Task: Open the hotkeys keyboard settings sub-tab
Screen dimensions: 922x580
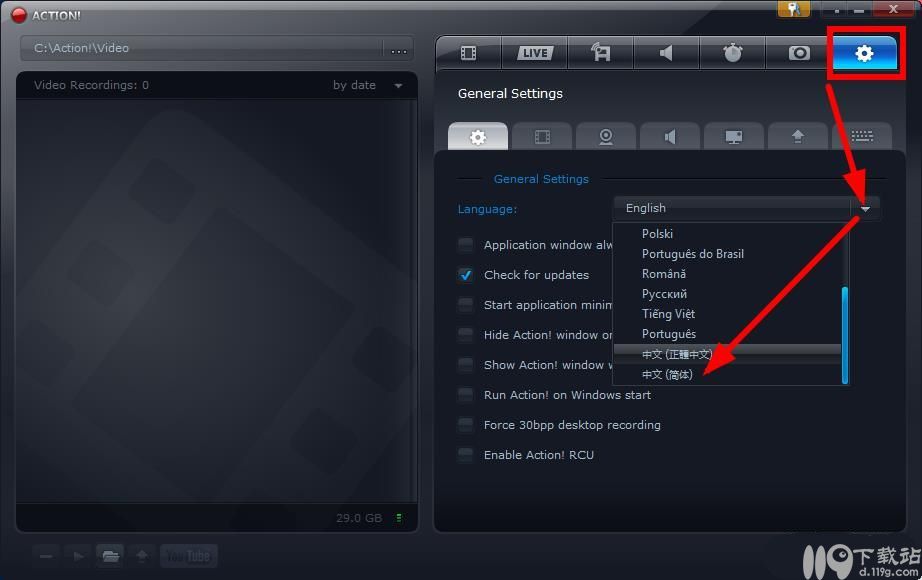Action: pos(862,137)
